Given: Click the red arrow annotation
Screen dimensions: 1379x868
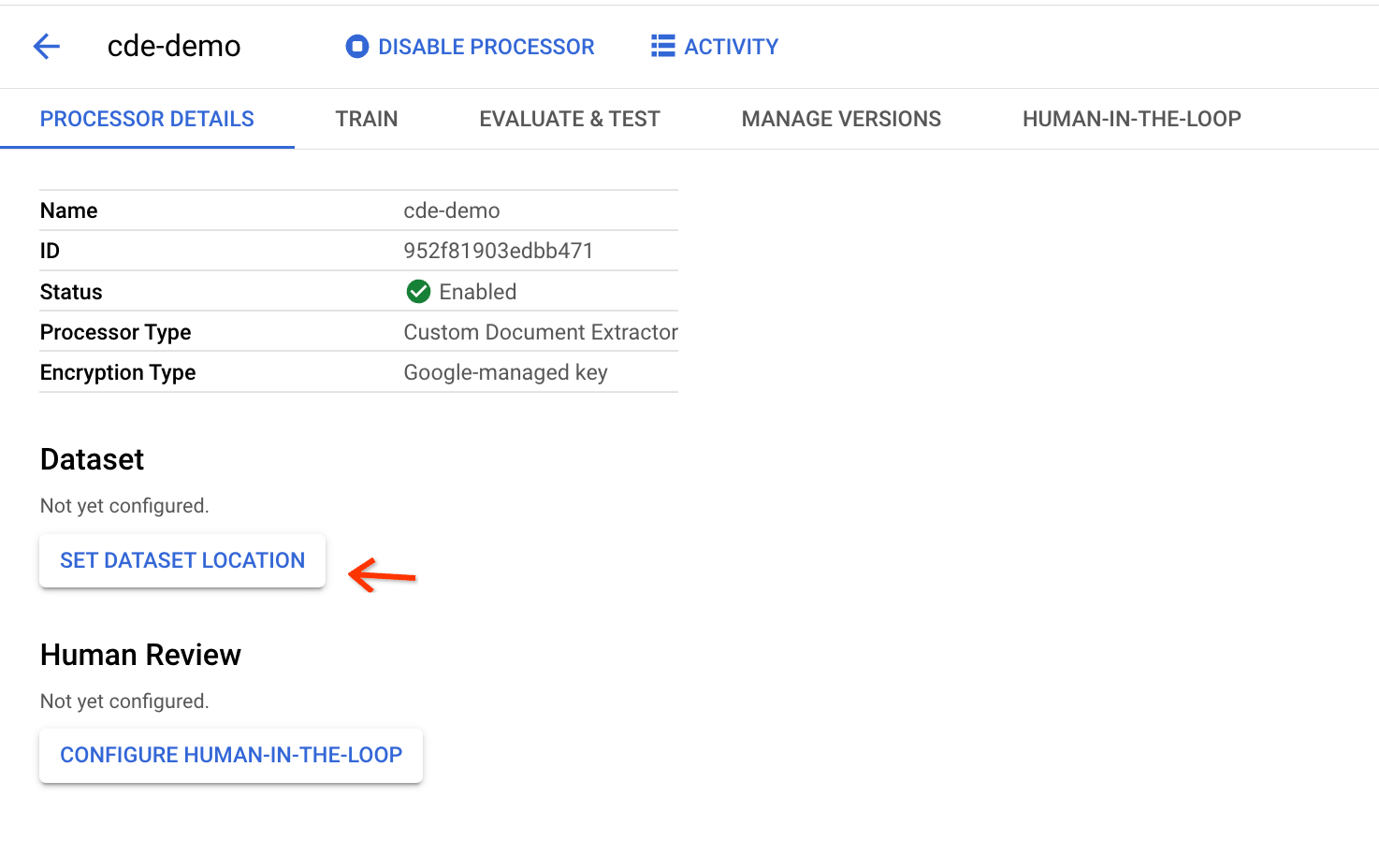Looking at the screenshot, I should pos(382,575).
